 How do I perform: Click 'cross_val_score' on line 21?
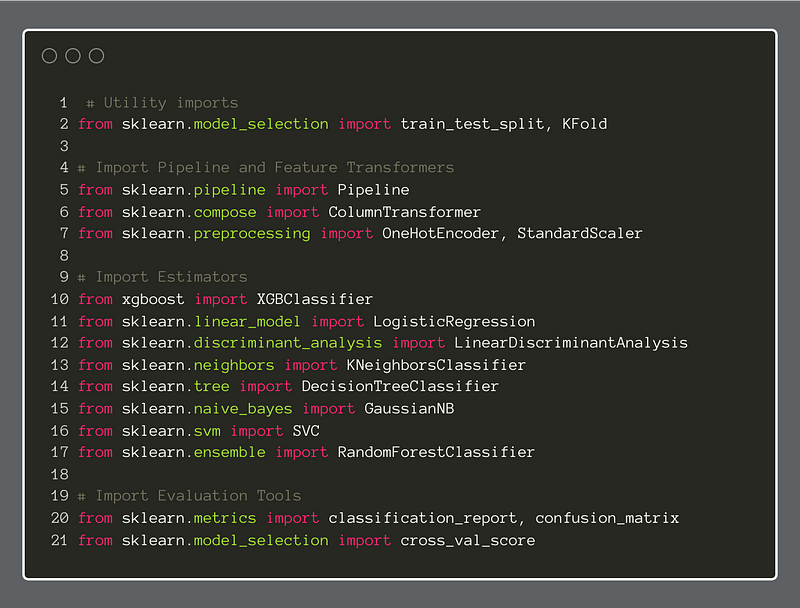tap(467, 541)
